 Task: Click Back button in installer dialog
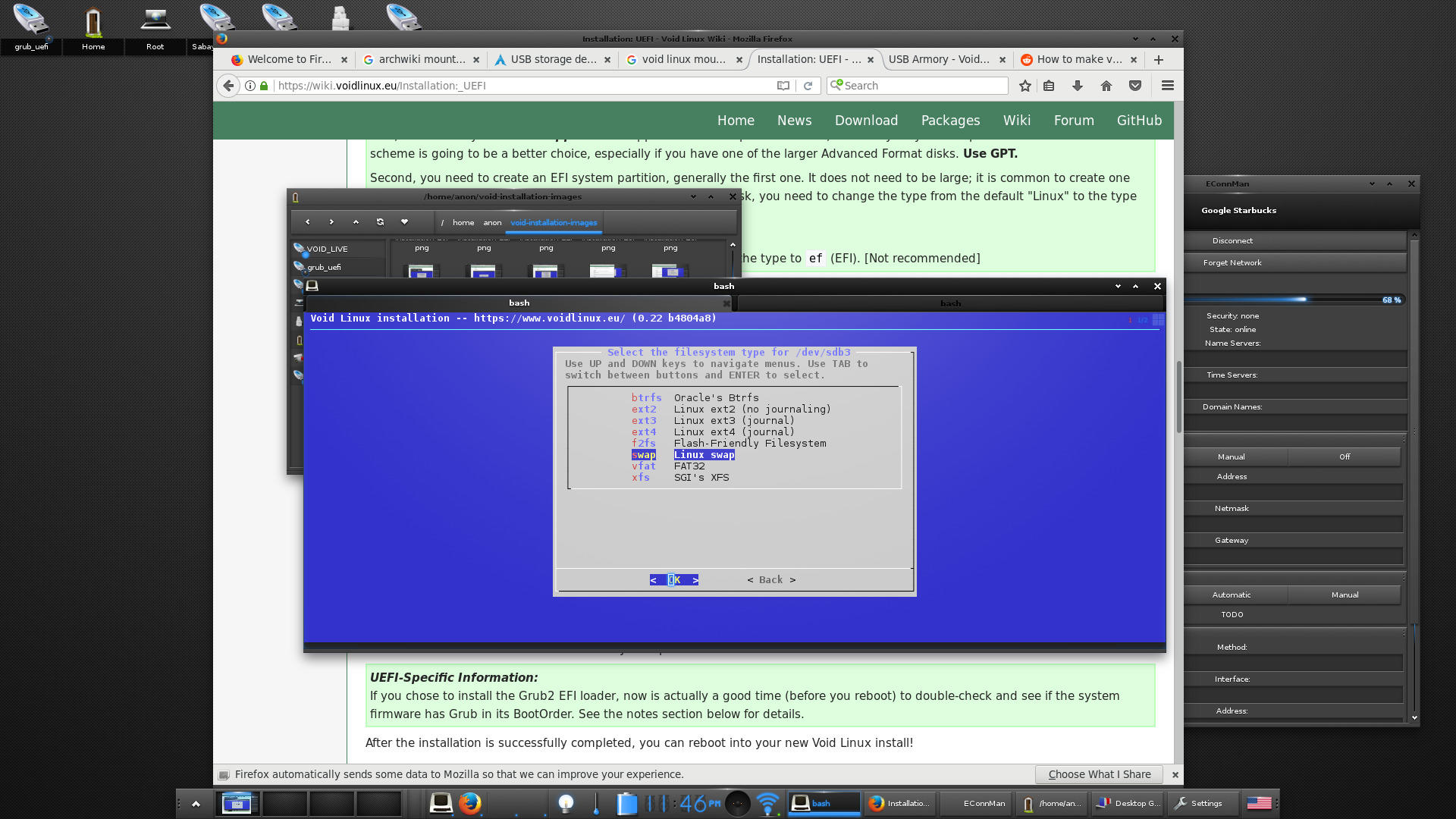(771, 579)
